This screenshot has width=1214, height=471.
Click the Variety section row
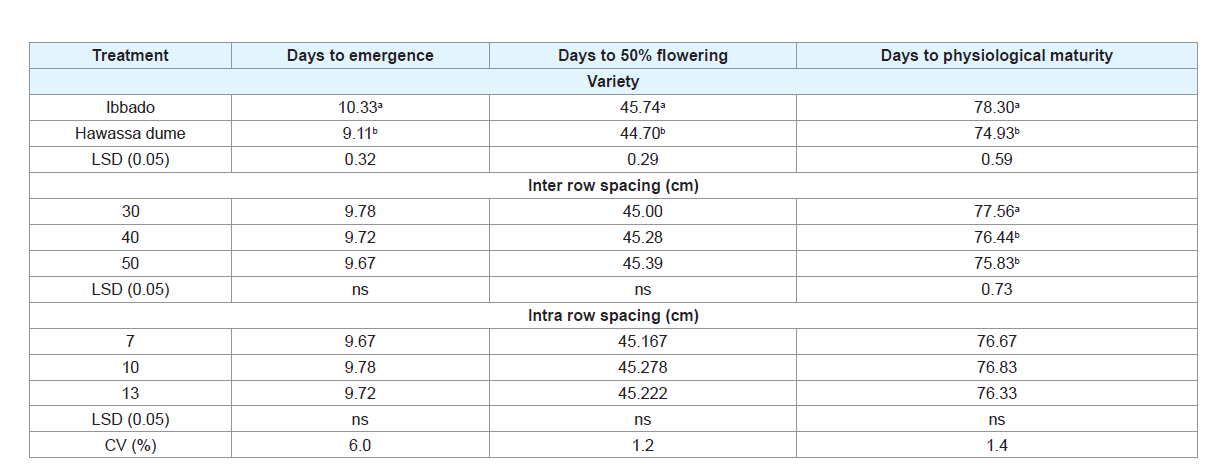(613, 82)
